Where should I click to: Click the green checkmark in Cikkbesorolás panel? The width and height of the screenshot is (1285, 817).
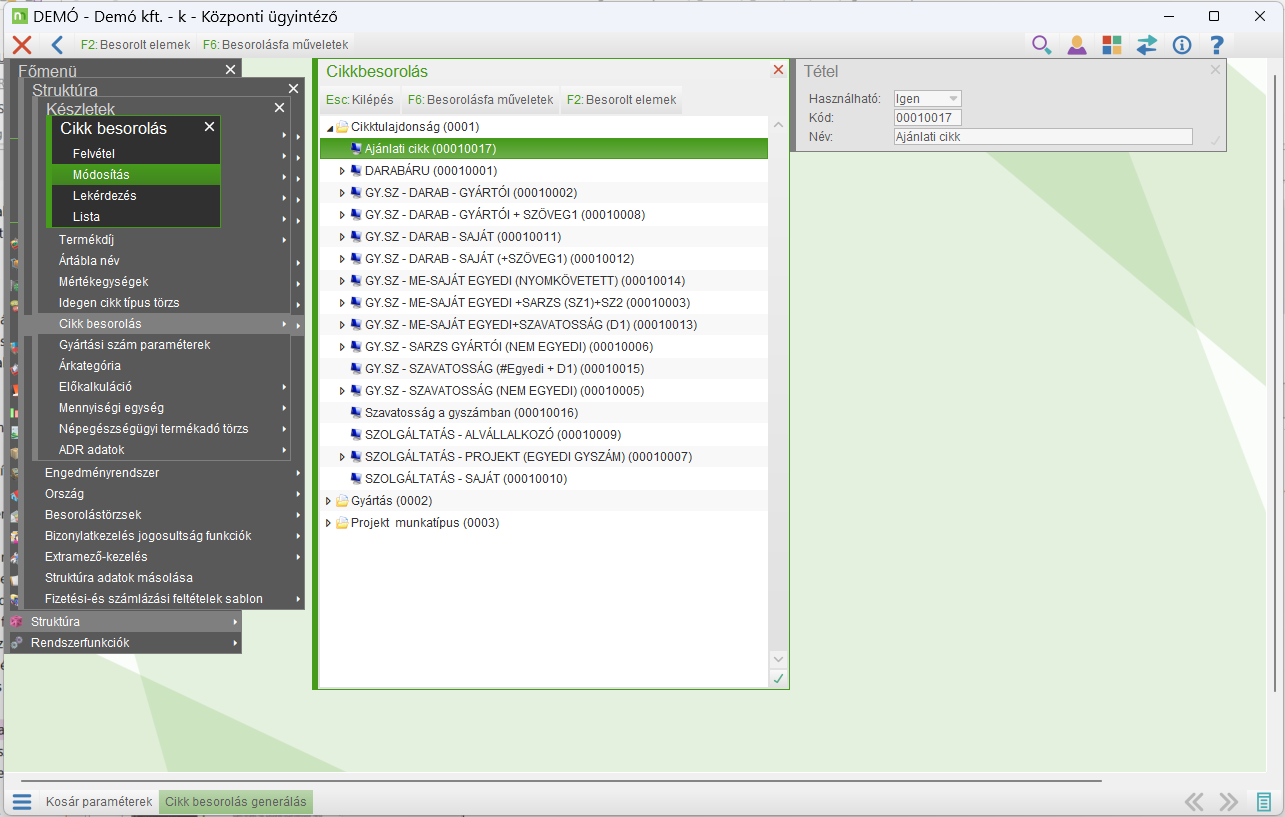pyautogui.click(x=778, y=679)
